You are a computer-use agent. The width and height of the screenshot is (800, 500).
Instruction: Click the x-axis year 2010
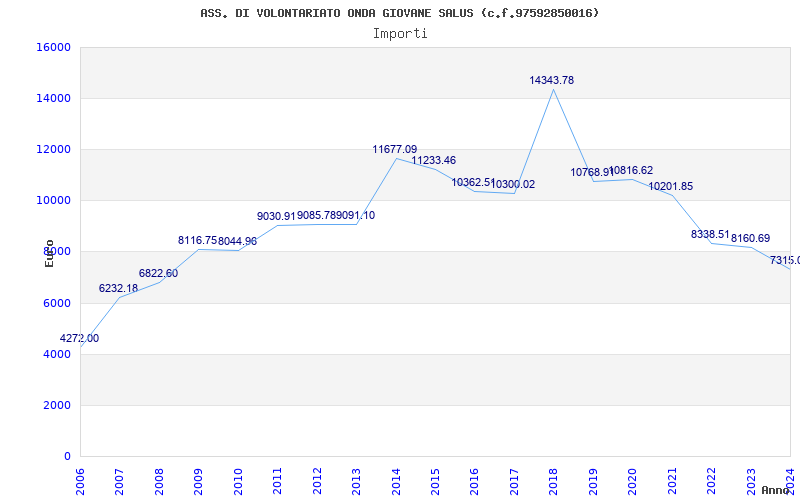tap(238, 481)
